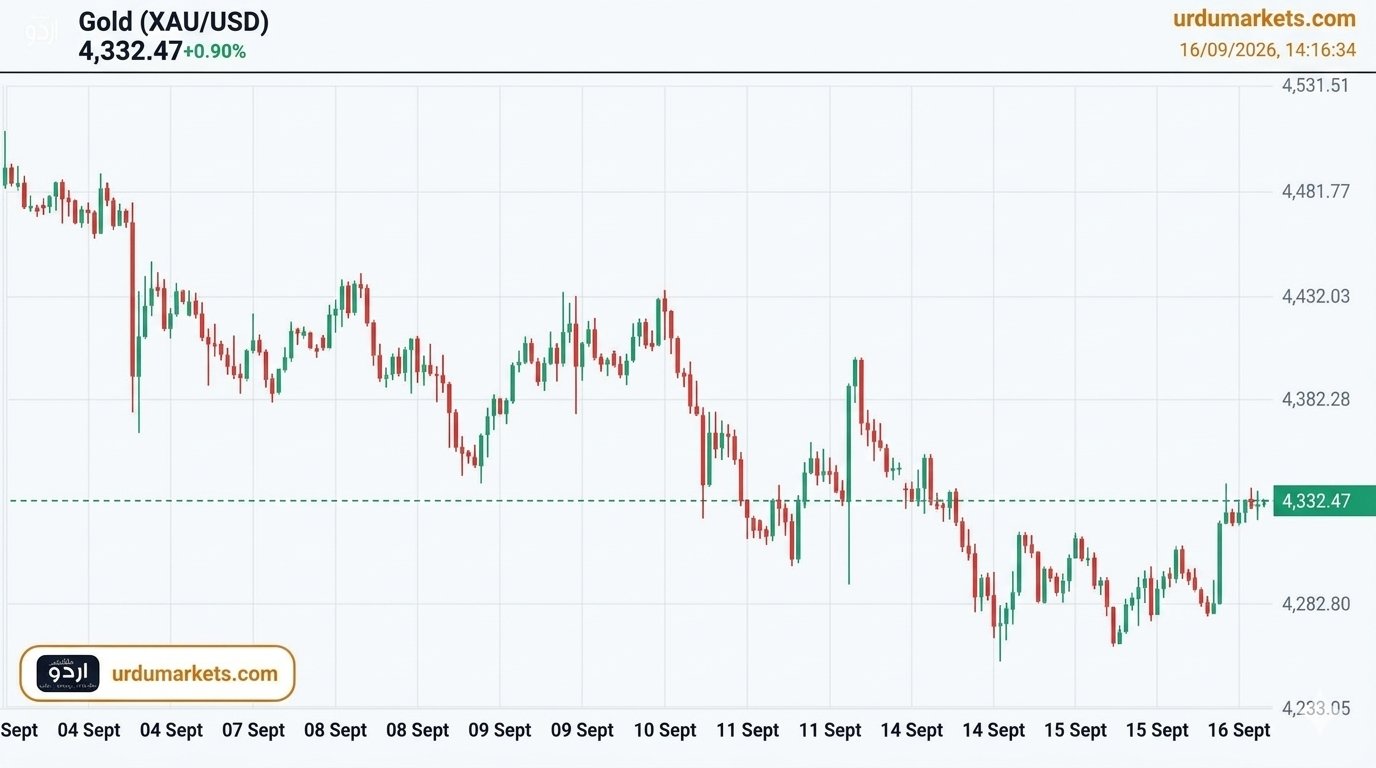Click the current price 4,332.47 header value
This screenshot has height=768, width=1376.
130,51
